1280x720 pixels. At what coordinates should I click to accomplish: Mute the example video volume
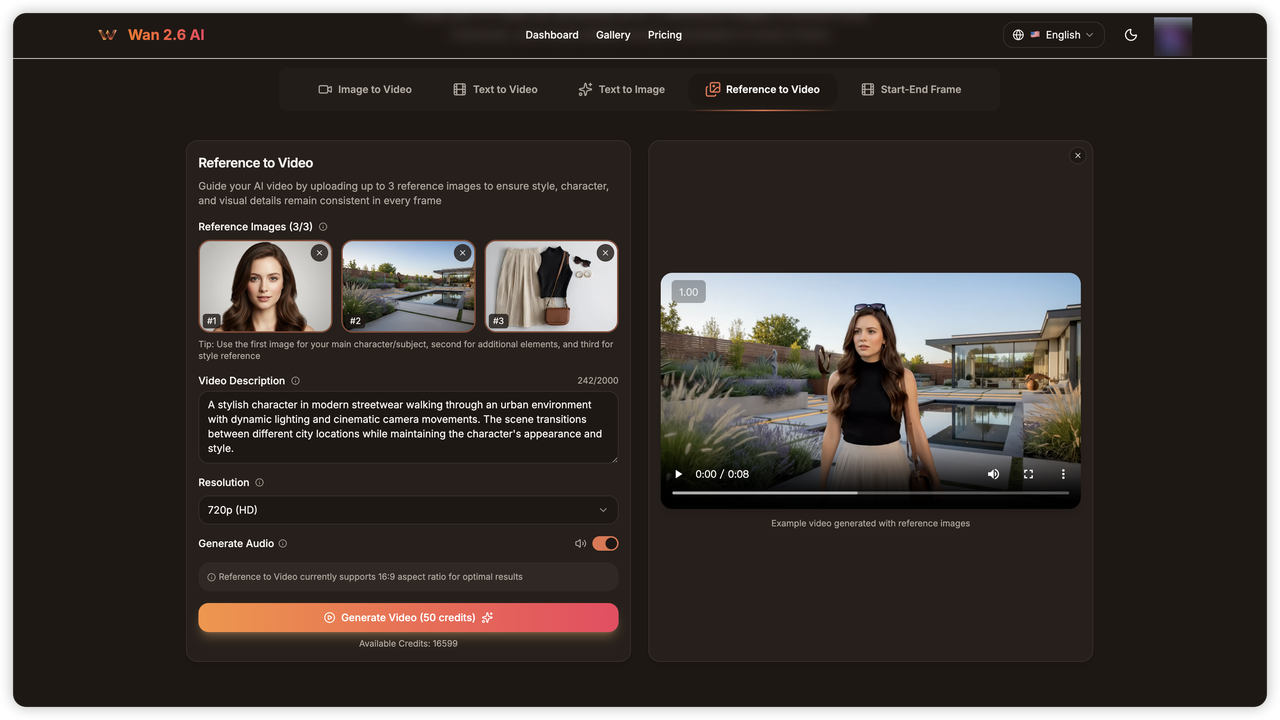(x=993, y=474)
